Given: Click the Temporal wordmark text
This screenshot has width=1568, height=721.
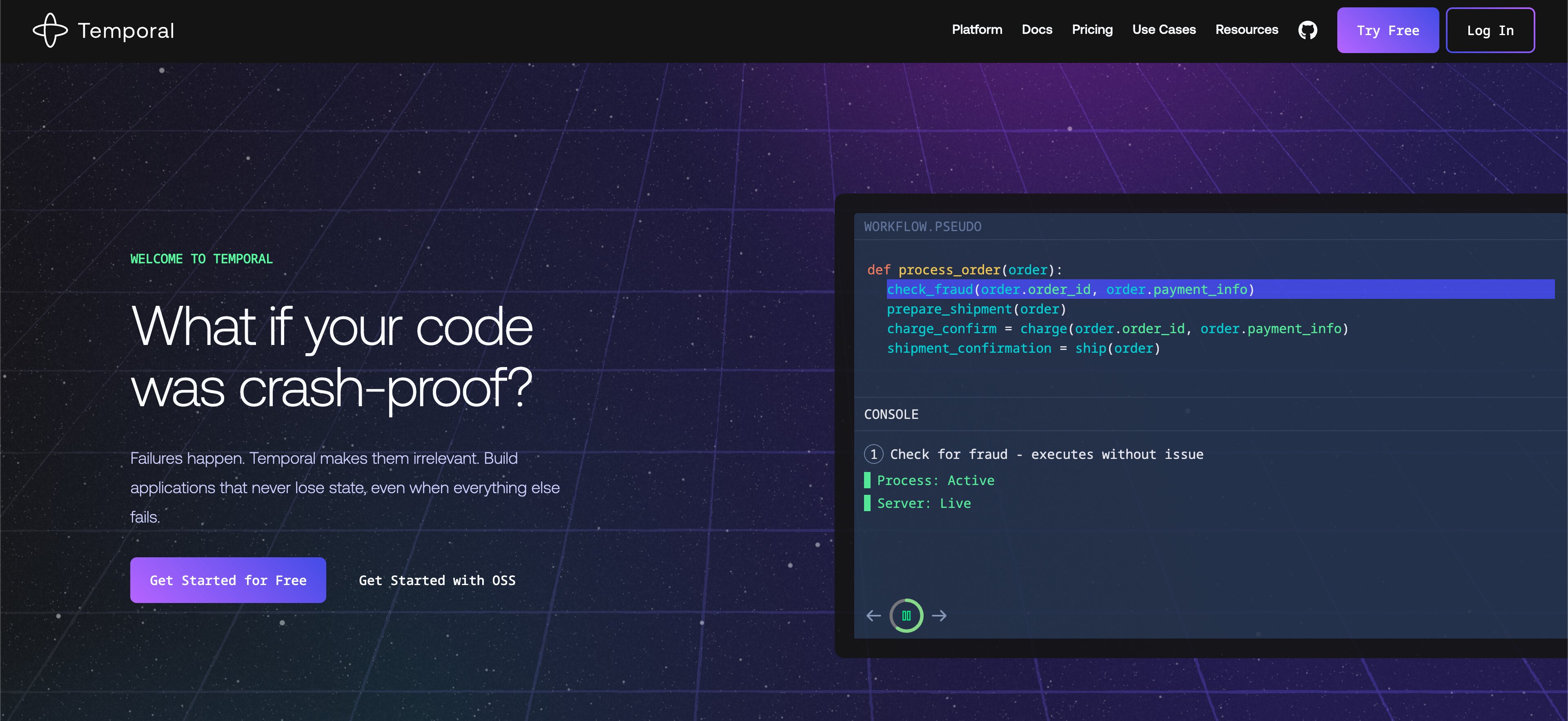Looking at the screenshot, I should point(126,31).
